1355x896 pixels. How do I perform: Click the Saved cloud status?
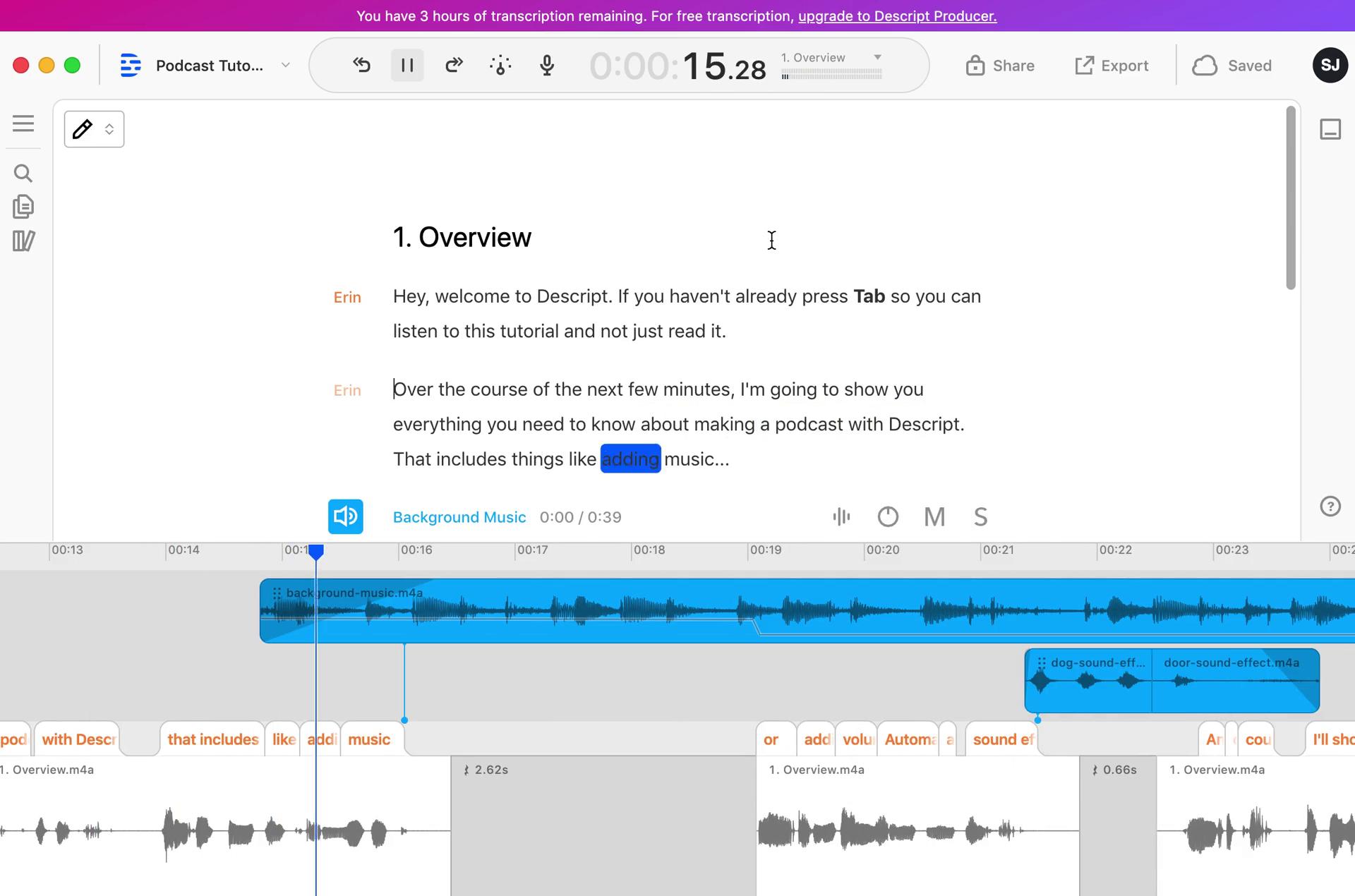[1231, 66]
